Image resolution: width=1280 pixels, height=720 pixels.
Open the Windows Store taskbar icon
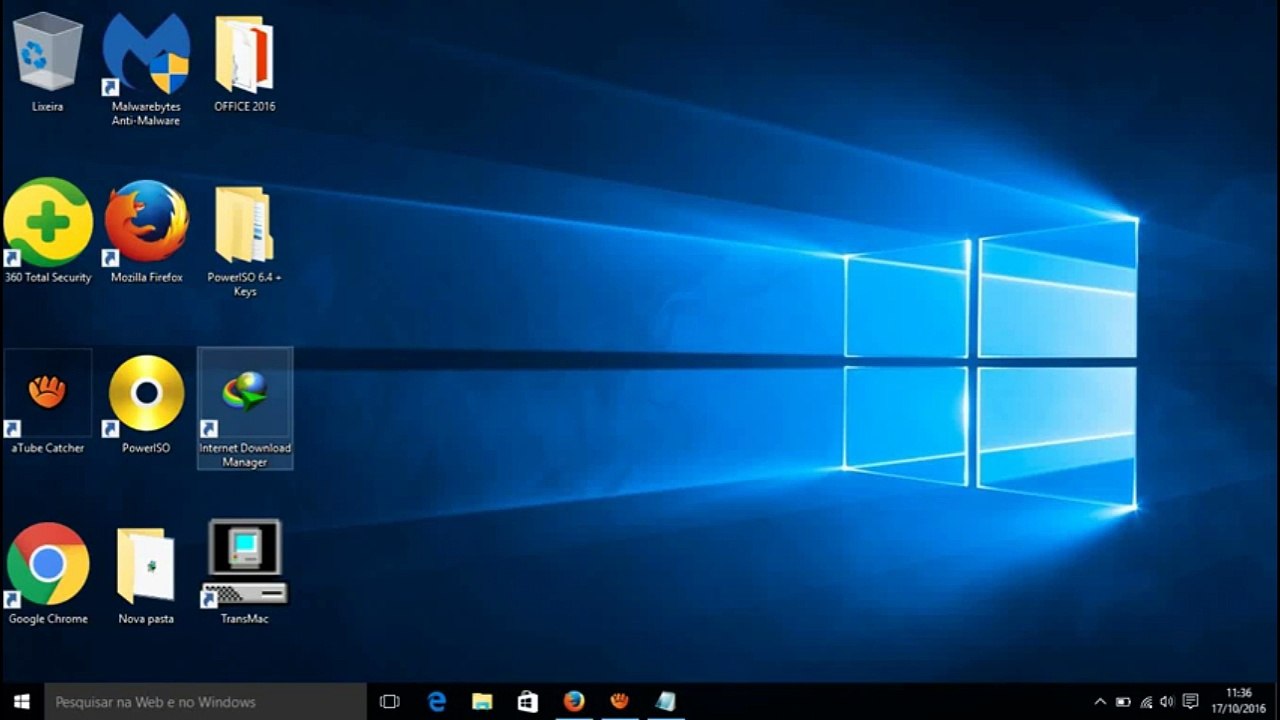point(528,702)
